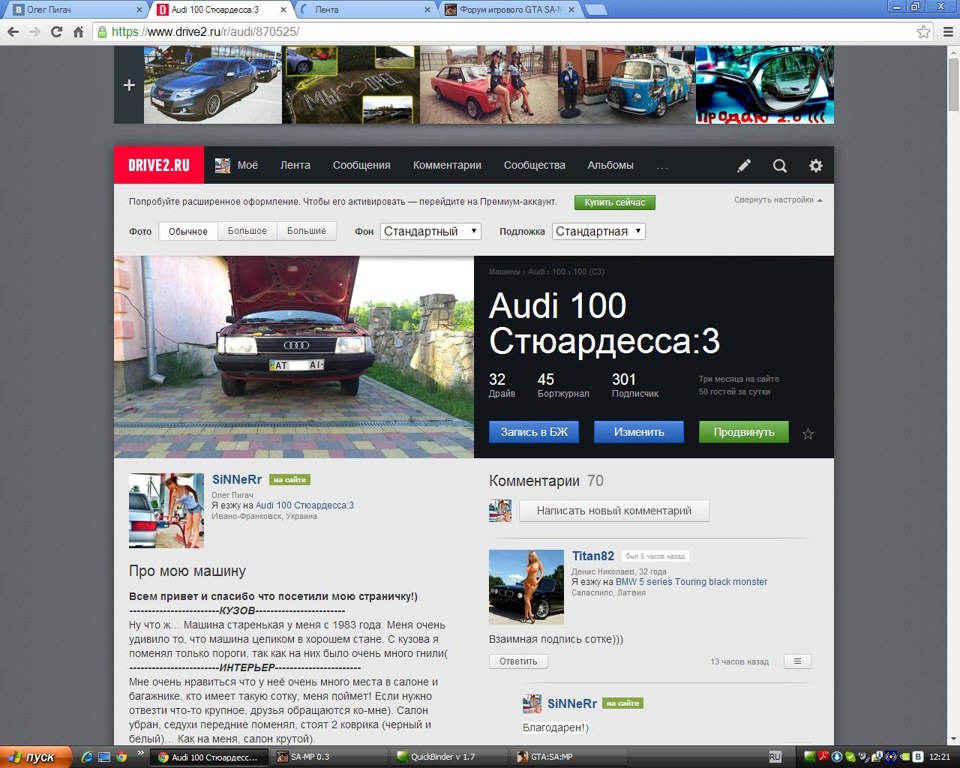960x768 pixels.
Task: Click the plus icon beside promo photos
Action: point(129,85)
